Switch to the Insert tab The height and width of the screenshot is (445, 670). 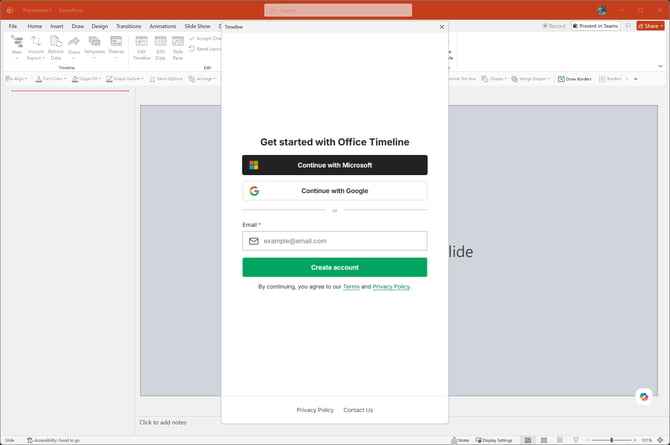57,26
